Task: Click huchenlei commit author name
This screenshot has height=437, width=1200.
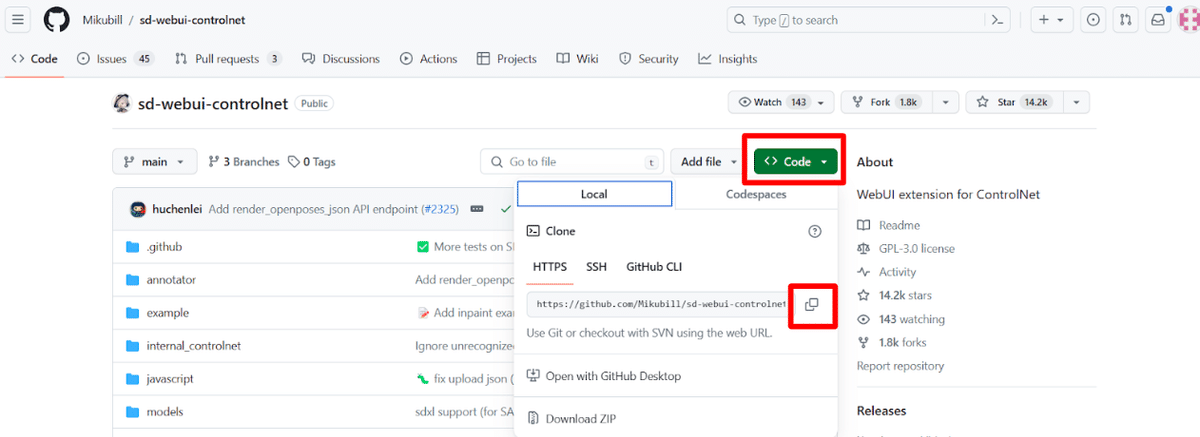Action: pos(178,209)
